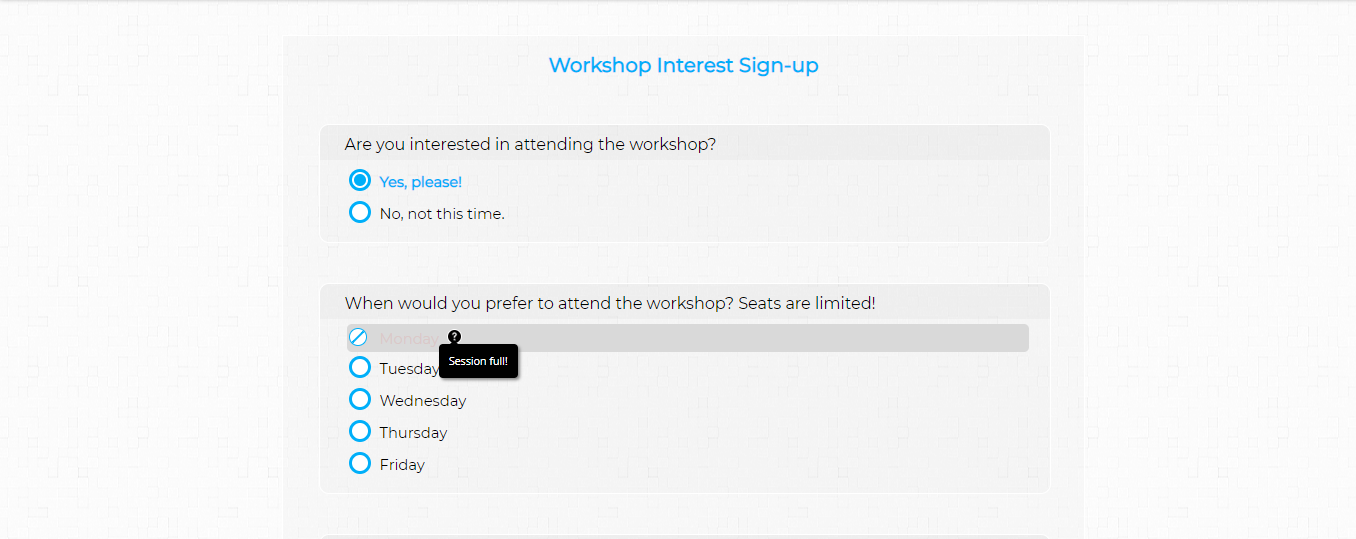Screen dimensions: 1356x539
Task: Click the Tuesday label text
Action: [408, 369]
